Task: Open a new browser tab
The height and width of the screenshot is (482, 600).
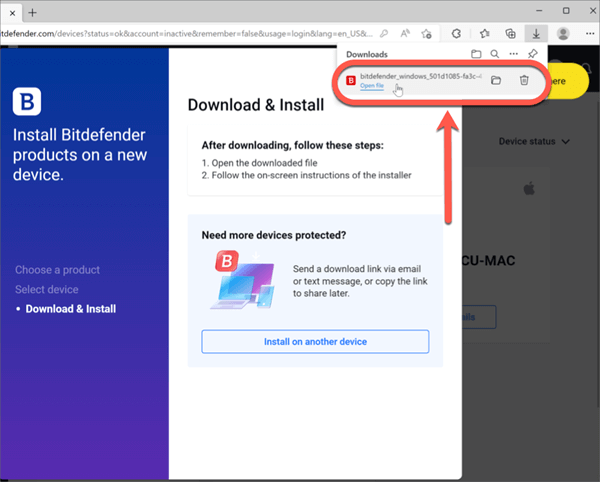Action: coord(32,12)
